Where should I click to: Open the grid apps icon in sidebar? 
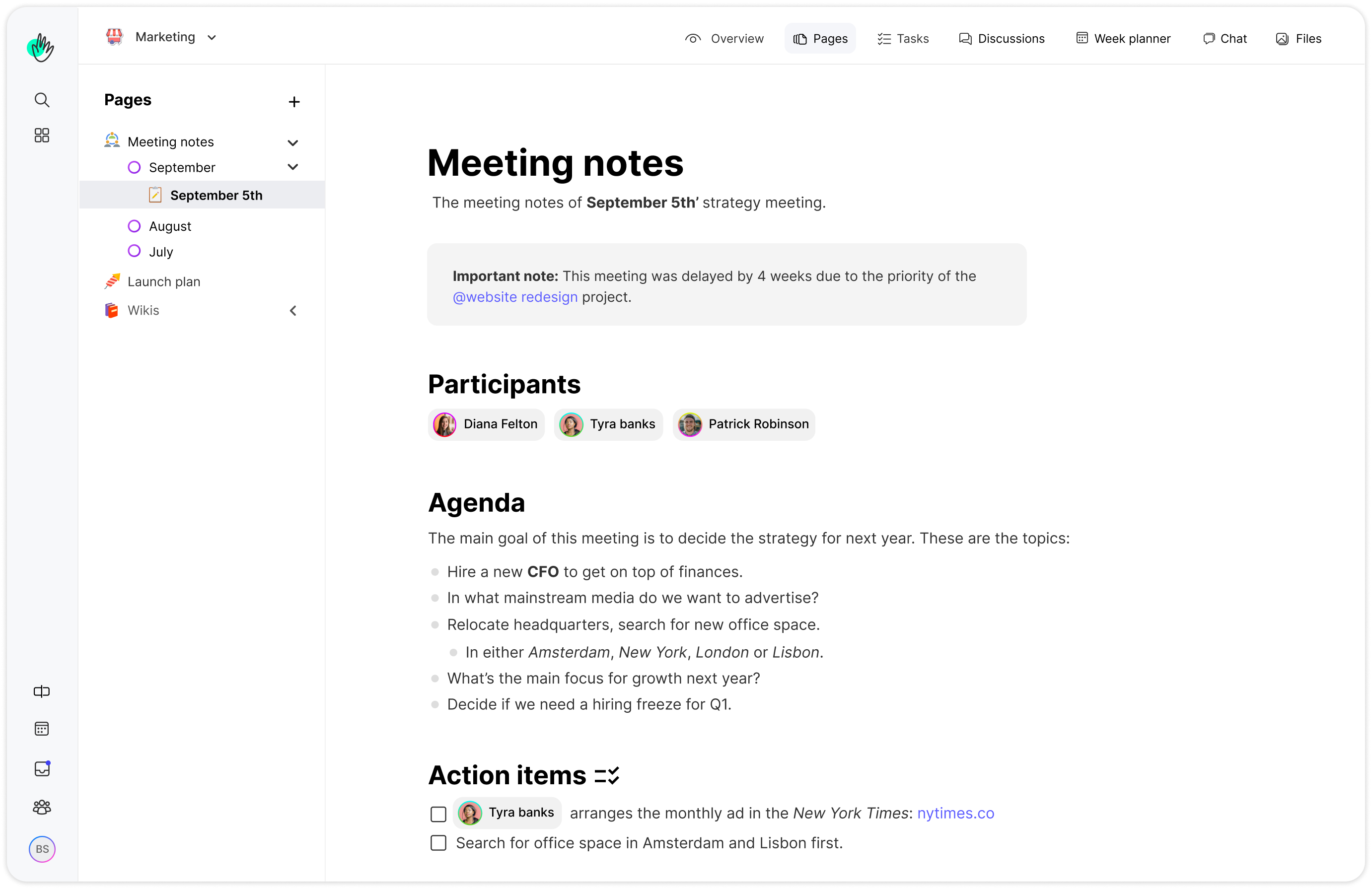point(42,136)
